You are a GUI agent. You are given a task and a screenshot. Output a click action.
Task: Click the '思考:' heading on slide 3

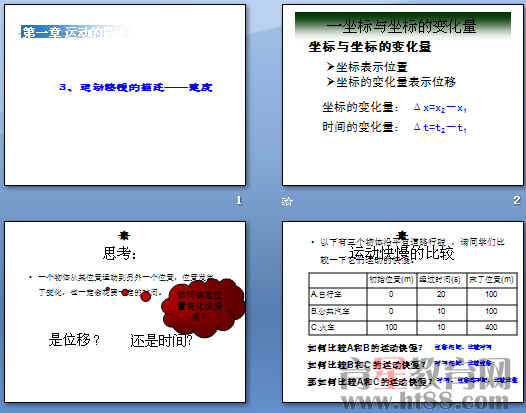(120, 253)
